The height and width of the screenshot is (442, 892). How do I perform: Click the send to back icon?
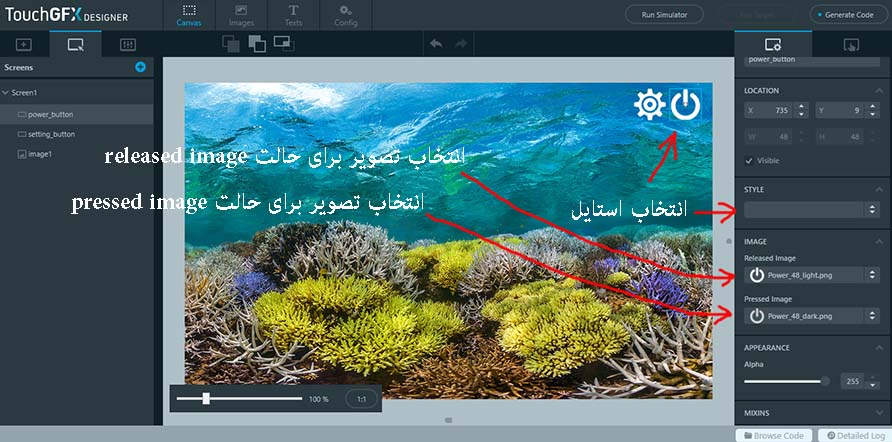(x=256, y=44)
